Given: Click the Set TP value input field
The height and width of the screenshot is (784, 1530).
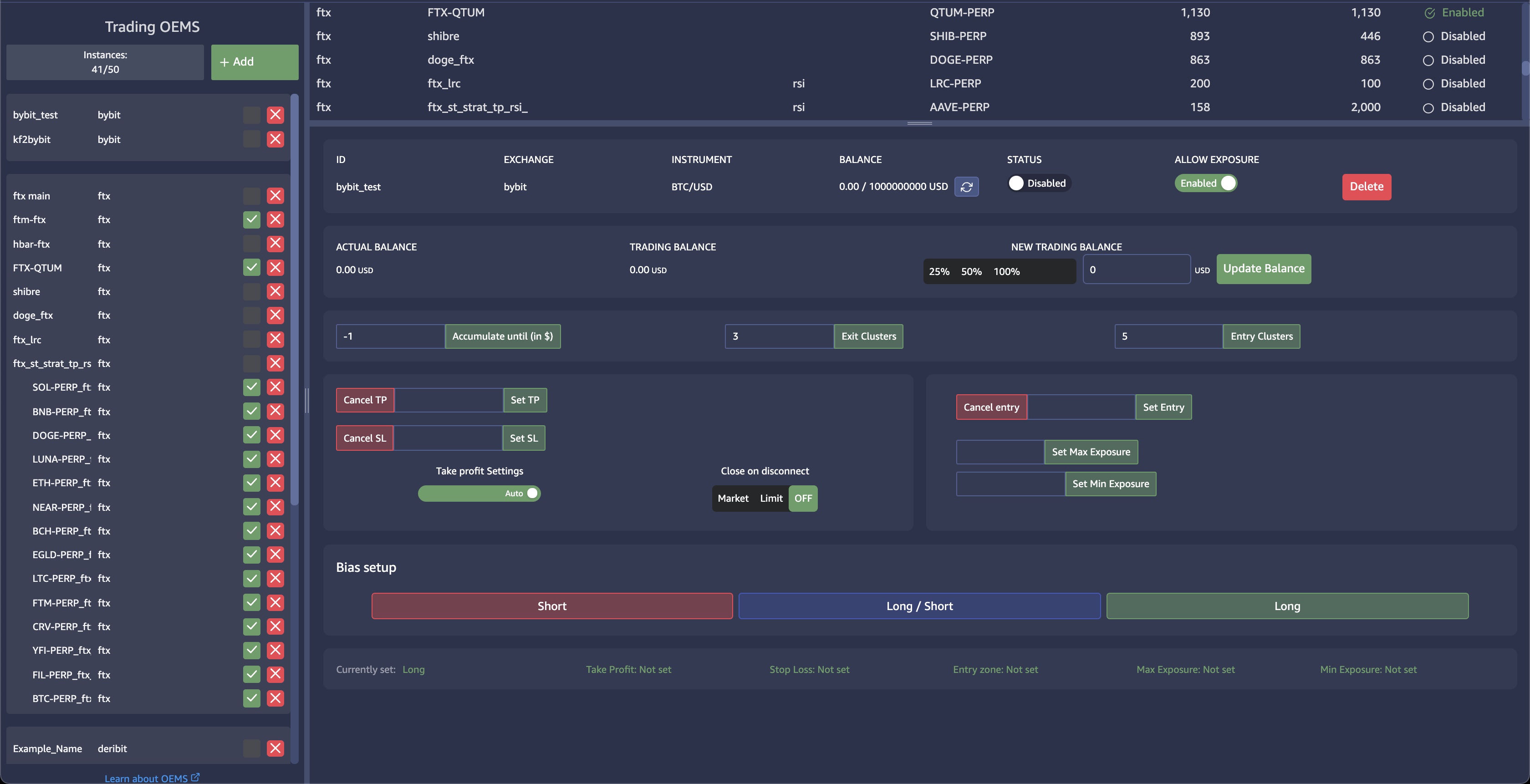Looking at the screenshot, I should [x=449, y=400].
